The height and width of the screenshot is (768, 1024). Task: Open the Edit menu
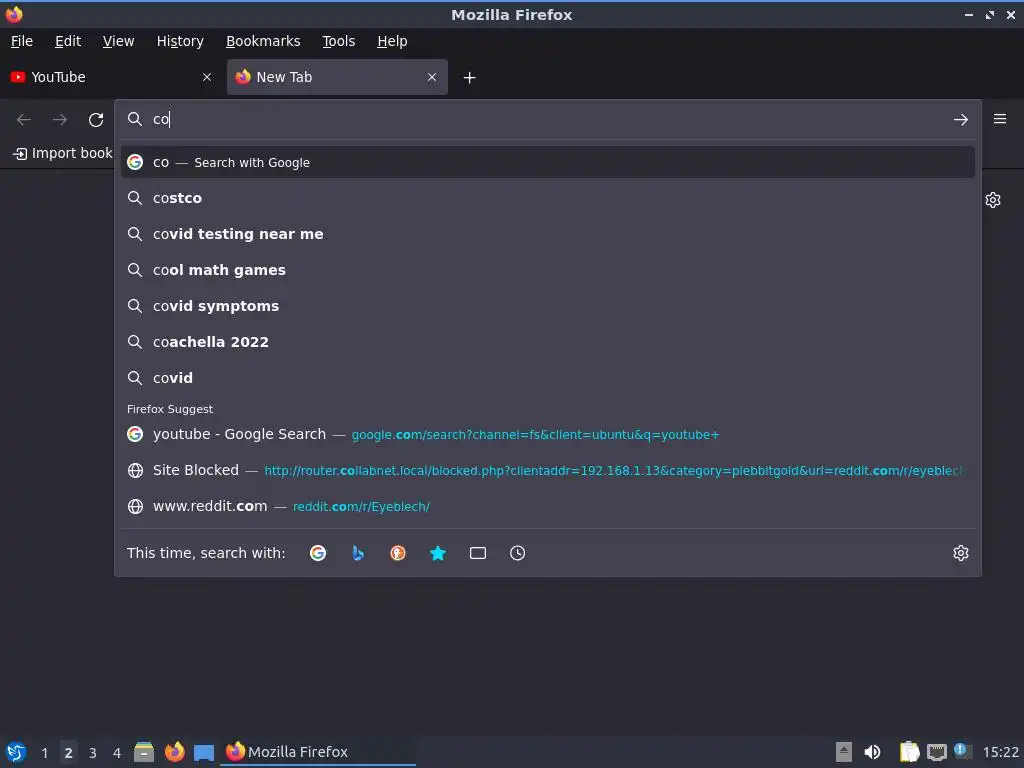pyautogui.click(x=68, y=41)
